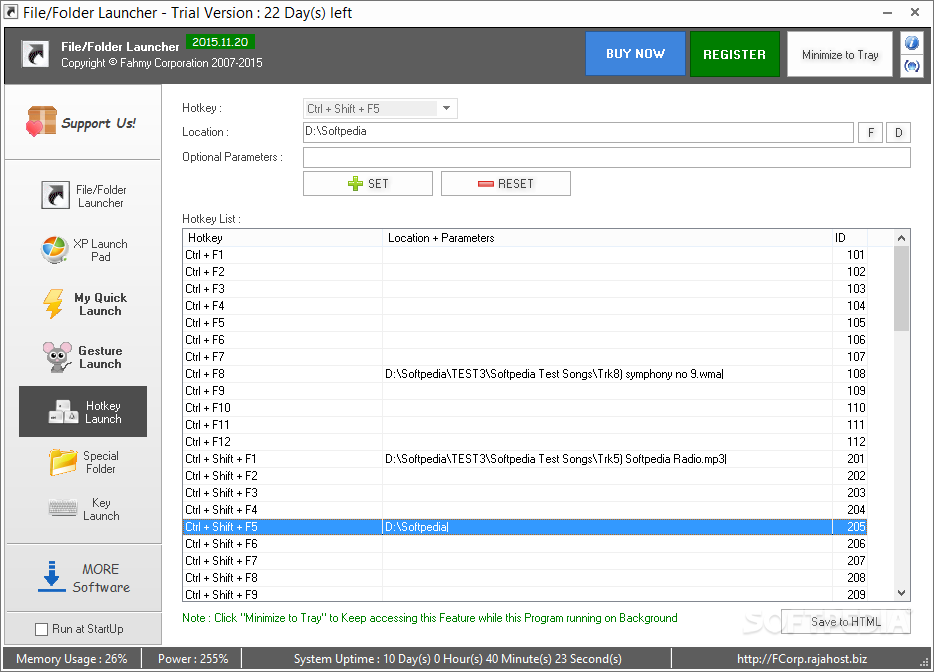The height and width of the screenshot is (672, 934).
Task: Select the Ctrl + Shift + F2 row
Action: click(x=524, y=475)
